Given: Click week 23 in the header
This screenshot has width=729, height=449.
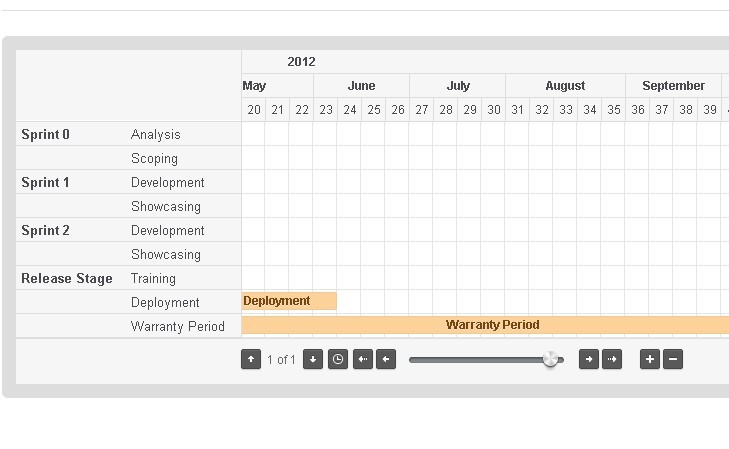Looking at the screenshot, I should [x=326, y=110].
